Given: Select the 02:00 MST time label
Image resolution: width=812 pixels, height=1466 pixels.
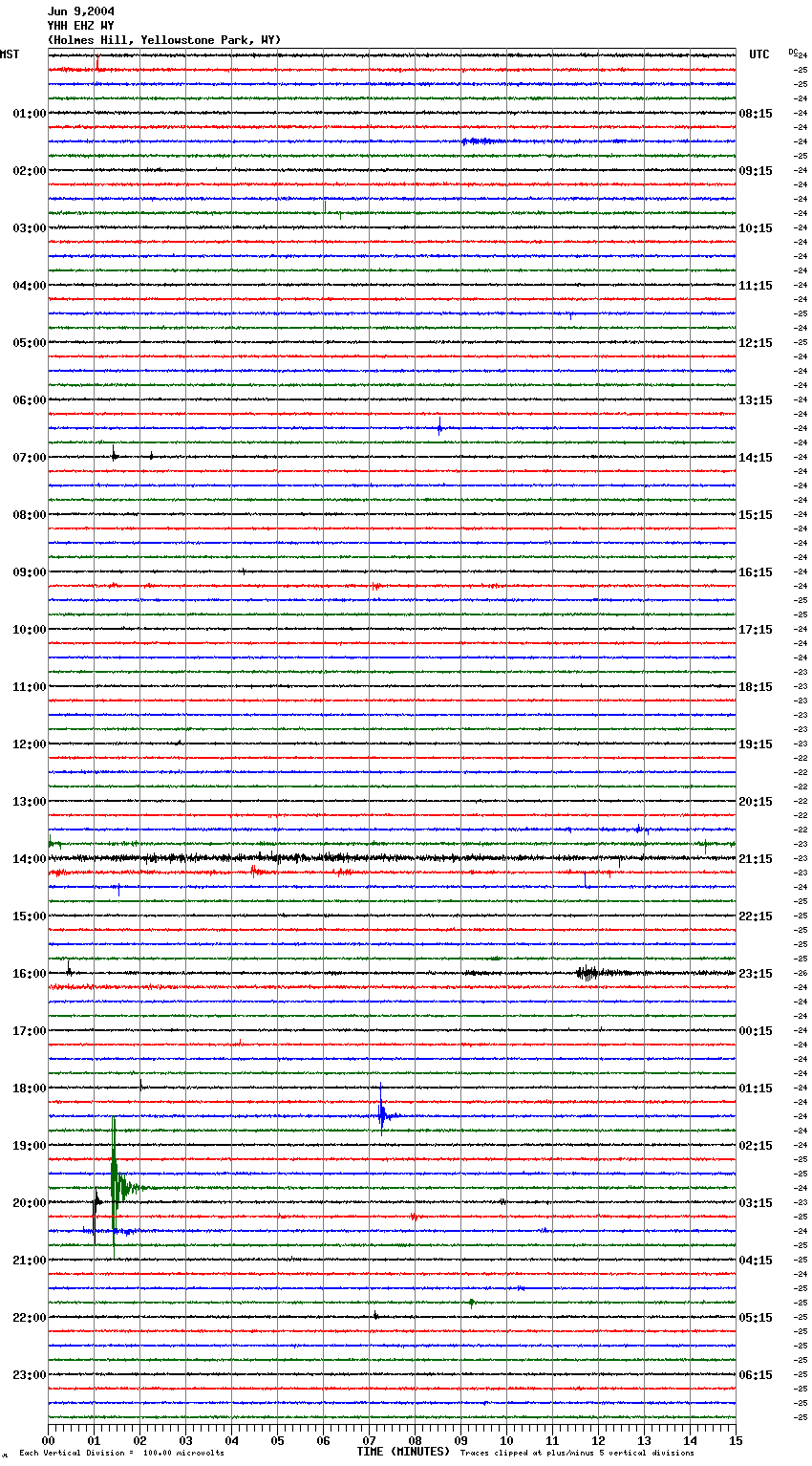Looking at the screenshot, I should pyautogui.click(x=30, y=171).
